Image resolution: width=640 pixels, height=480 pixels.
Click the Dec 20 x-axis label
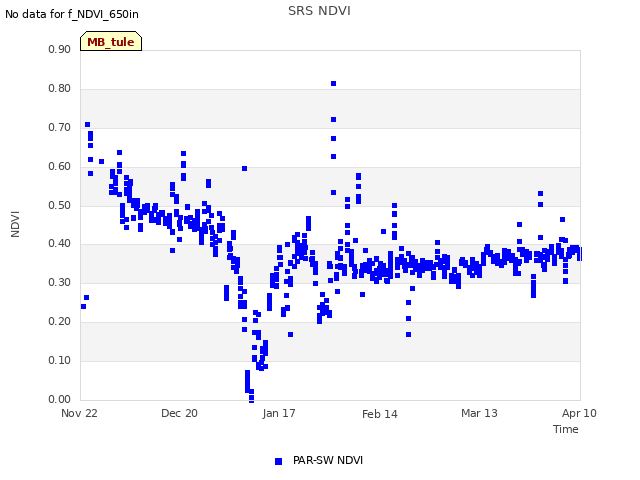click(179, 413)
